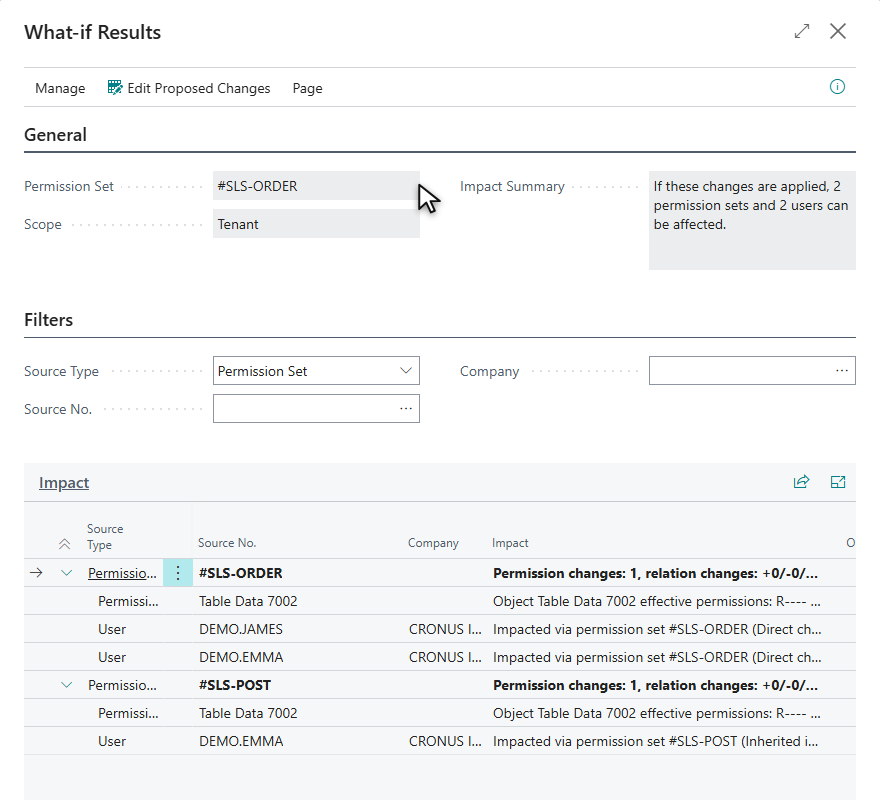The height and width of the screenshot is (800, 880).
Task: Select the #SLS-POST source number cell
Action: 235,685
